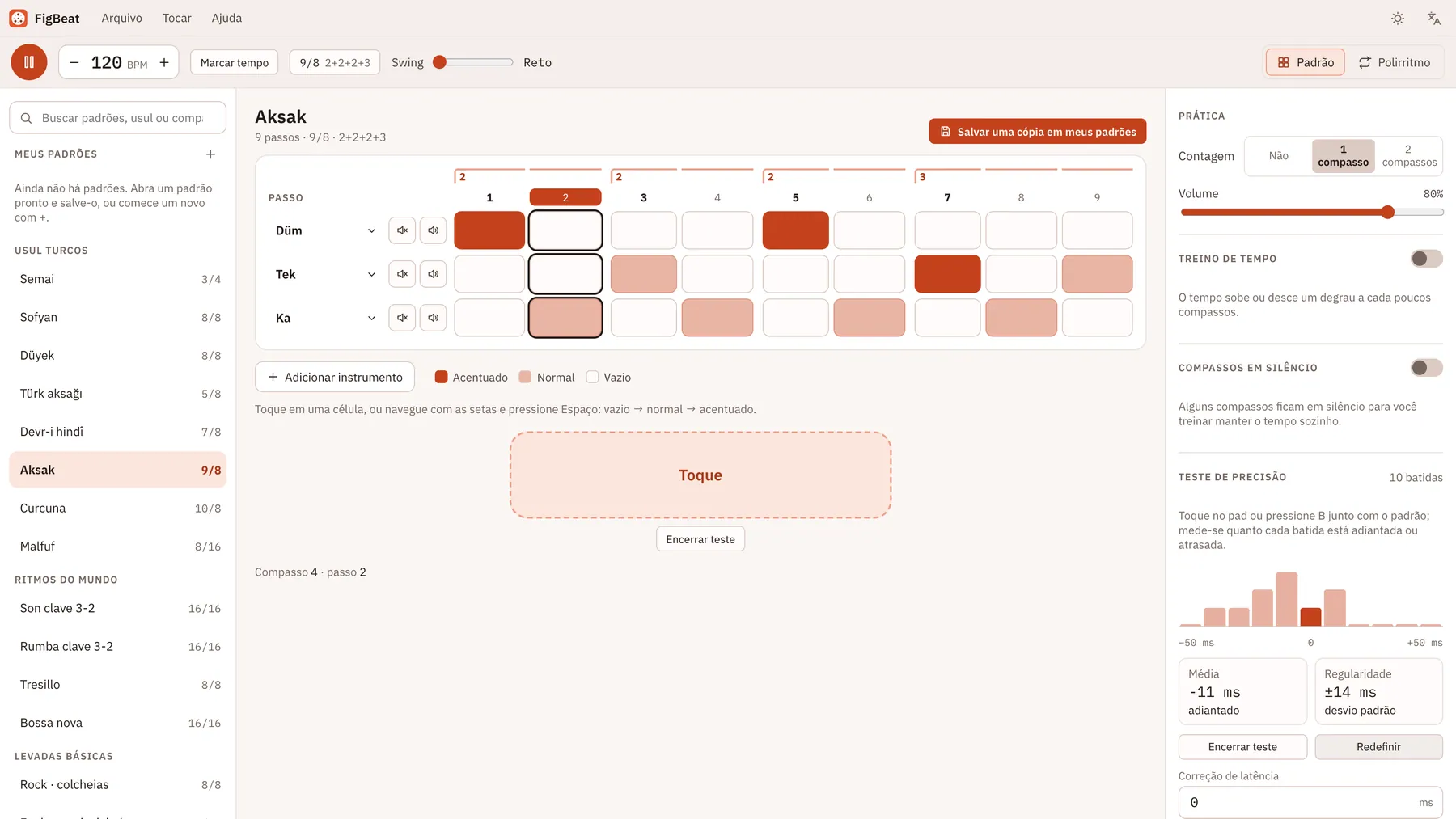Click the Redefinir button

pos(1378,747)
